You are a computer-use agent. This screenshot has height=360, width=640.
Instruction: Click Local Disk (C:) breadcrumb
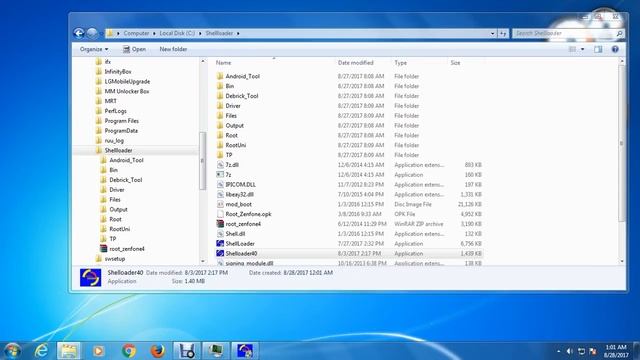click(x=177, y=33)
